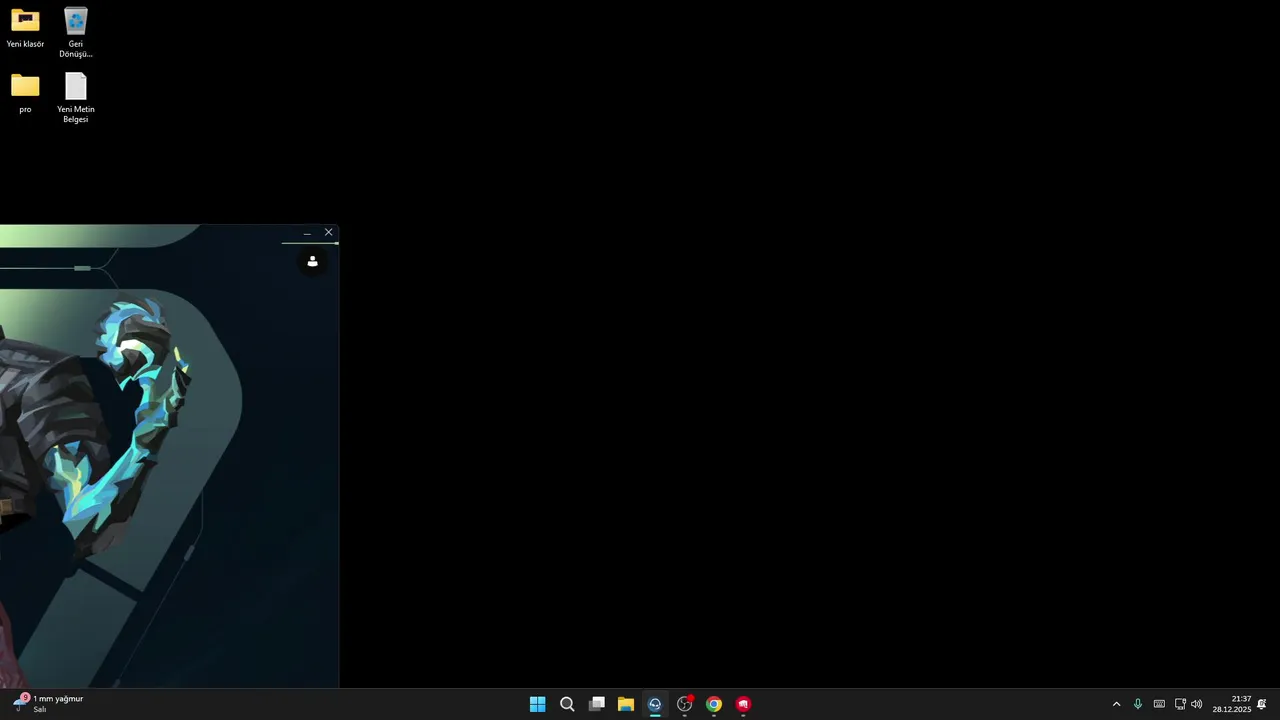
Task: Open the volume speaker tray icon
Action: click(x=1197, y=704)
